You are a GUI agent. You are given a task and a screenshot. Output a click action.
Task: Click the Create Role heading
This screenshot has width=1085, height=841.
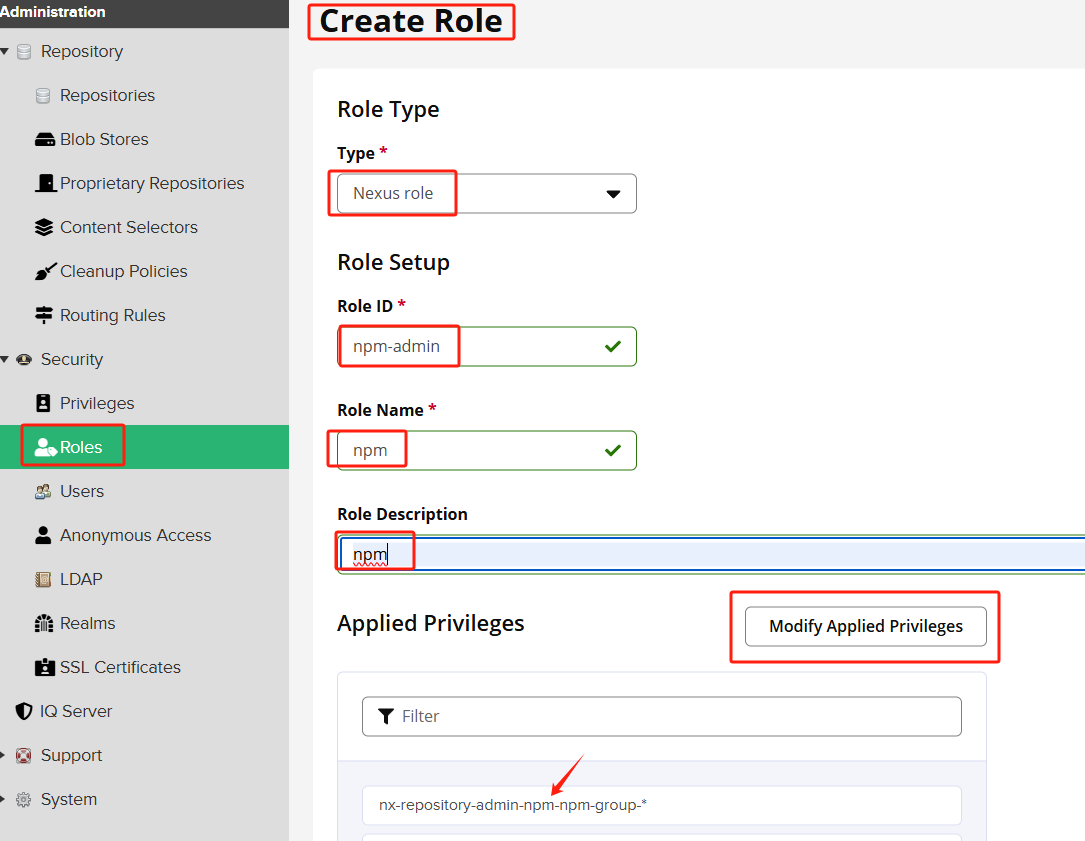click(411, 21)
